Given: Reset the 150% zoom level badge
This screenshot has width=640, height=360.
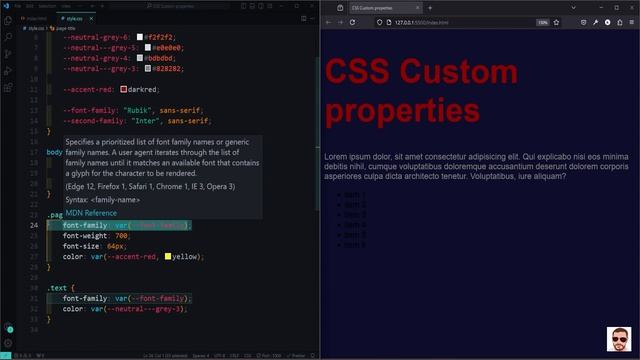Looking at the screenshot, I should click(x=542, y=22).
